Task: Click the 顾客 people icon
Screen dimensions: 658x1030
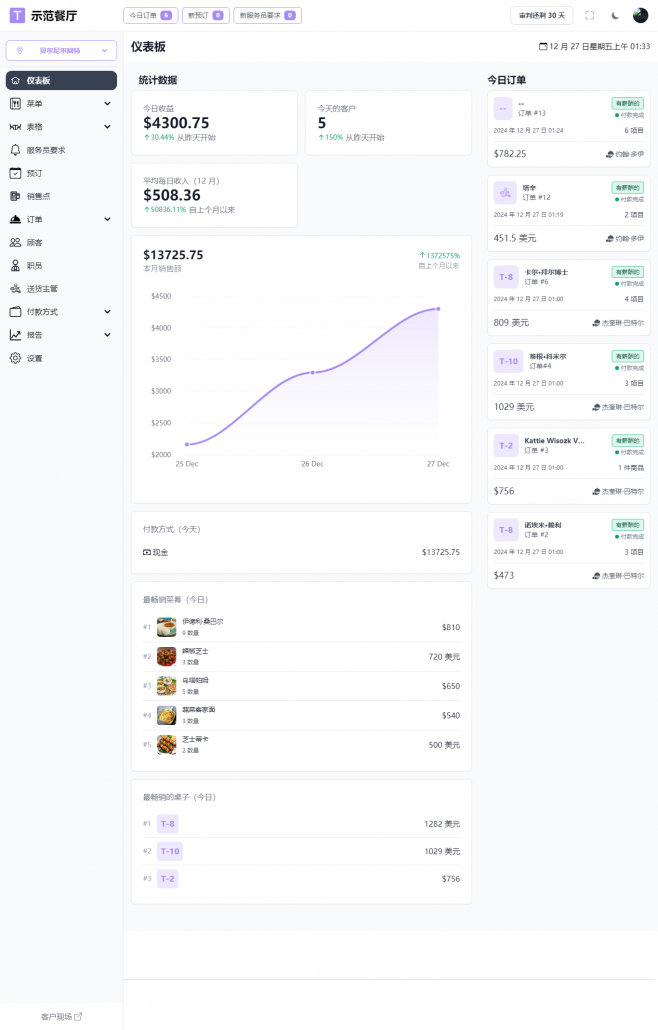Action: pos(15,242)
